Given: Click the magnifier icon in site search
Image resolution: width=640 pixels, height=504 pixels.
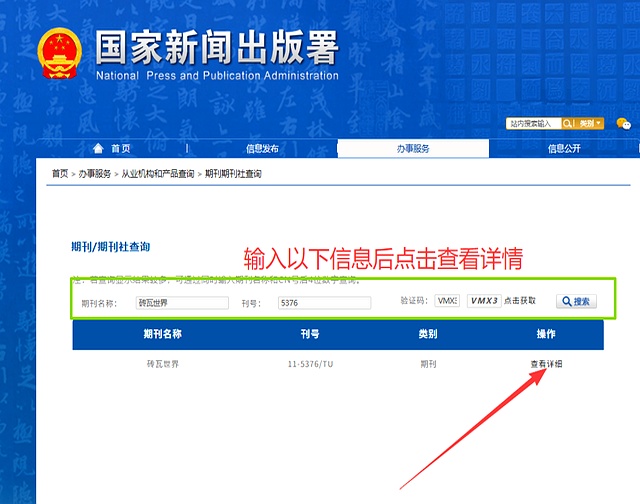Looking at the screenshot, I should [567, 123].
